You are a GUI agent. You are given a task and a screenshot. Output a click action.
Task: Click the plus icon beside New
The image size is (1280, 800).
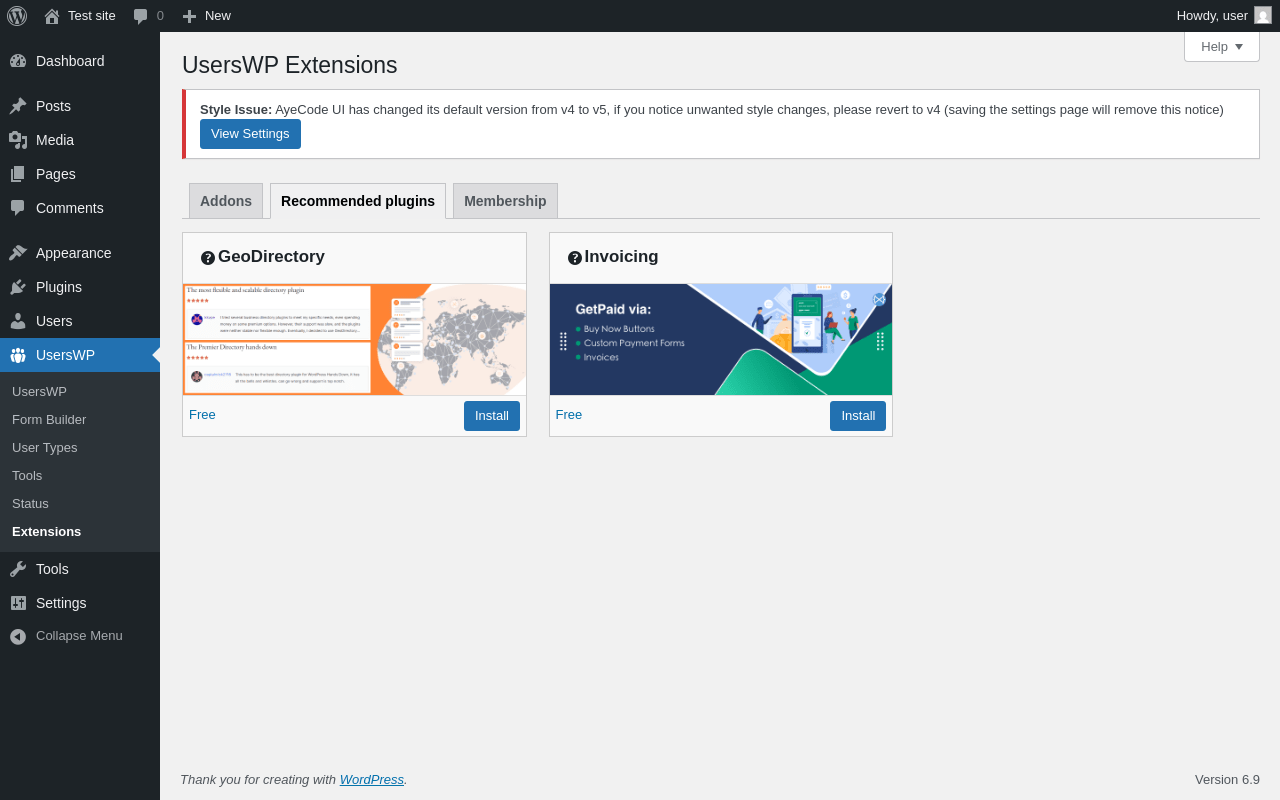189,16
